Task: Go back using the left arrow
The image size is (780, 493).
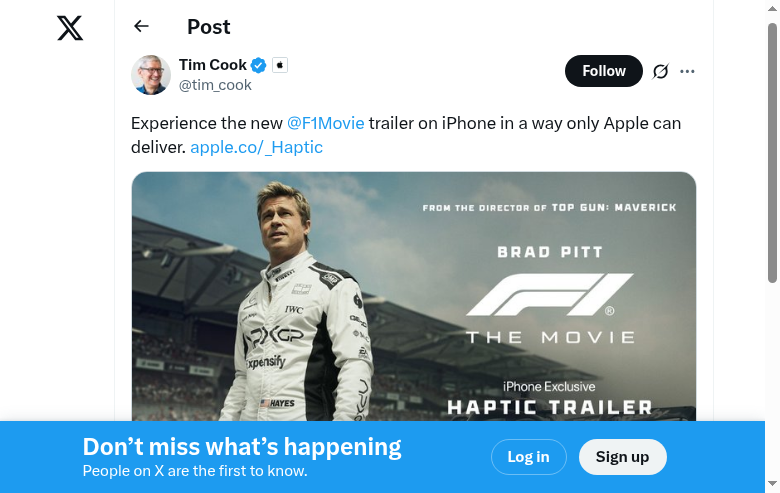Action: coord(141,27)
